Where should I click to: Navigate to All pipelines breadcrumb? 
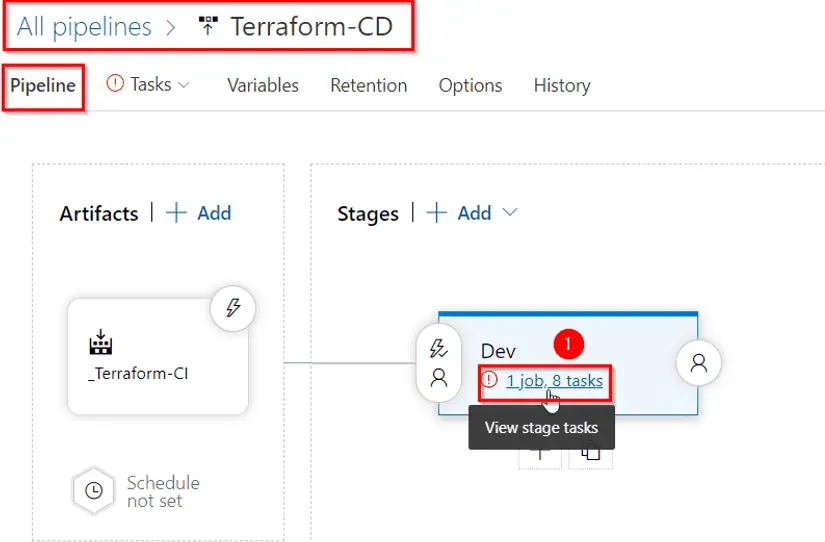click(84, 27)
